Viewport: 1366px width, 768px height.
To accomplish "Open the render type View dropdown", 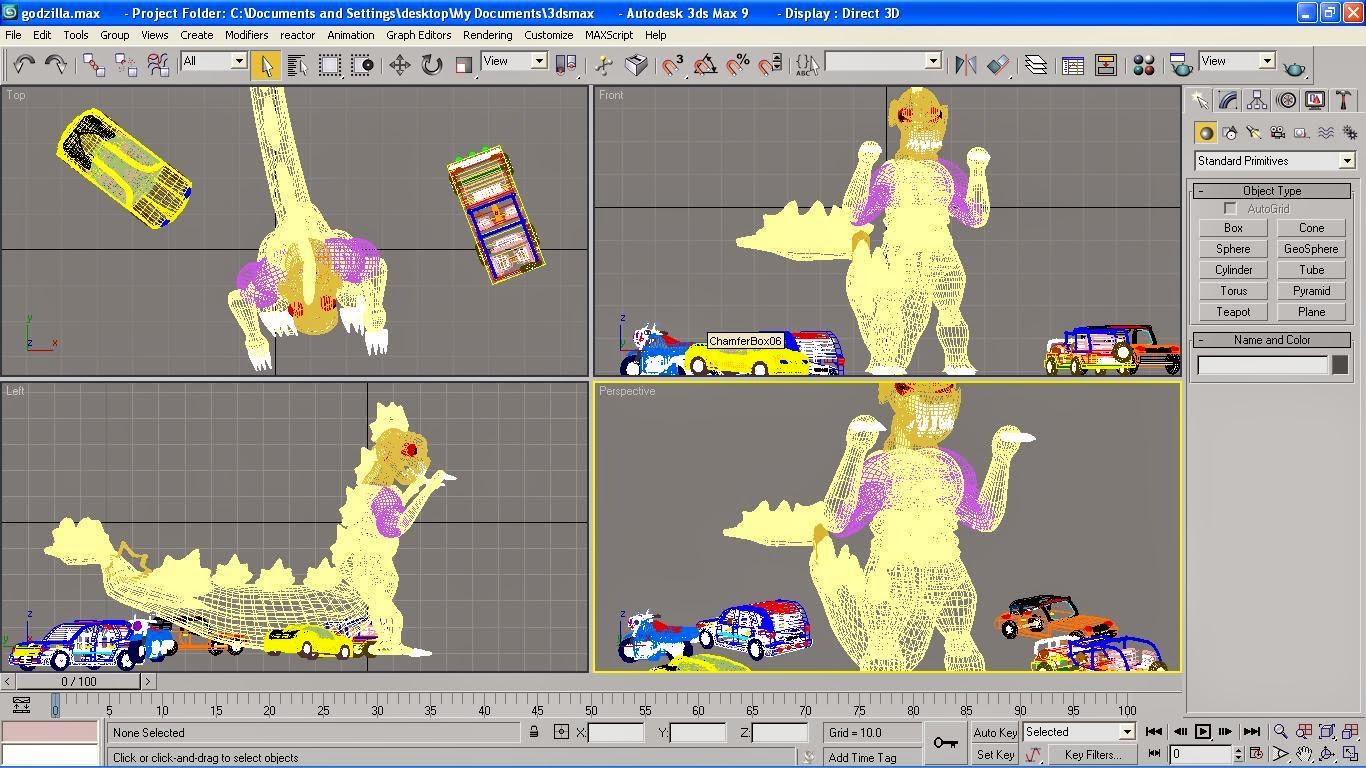I will 1237,61.
